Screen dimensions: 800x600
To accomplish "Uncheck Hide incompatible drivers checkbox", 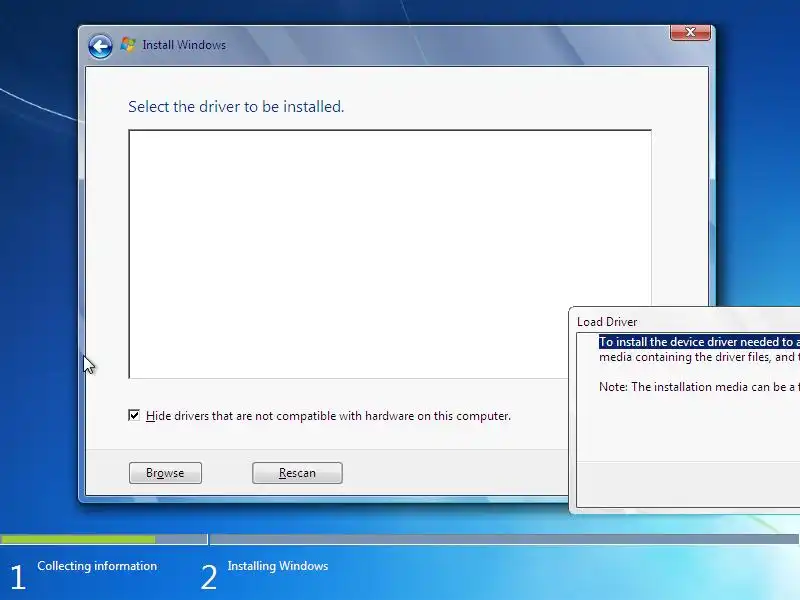I will point(134,415).
